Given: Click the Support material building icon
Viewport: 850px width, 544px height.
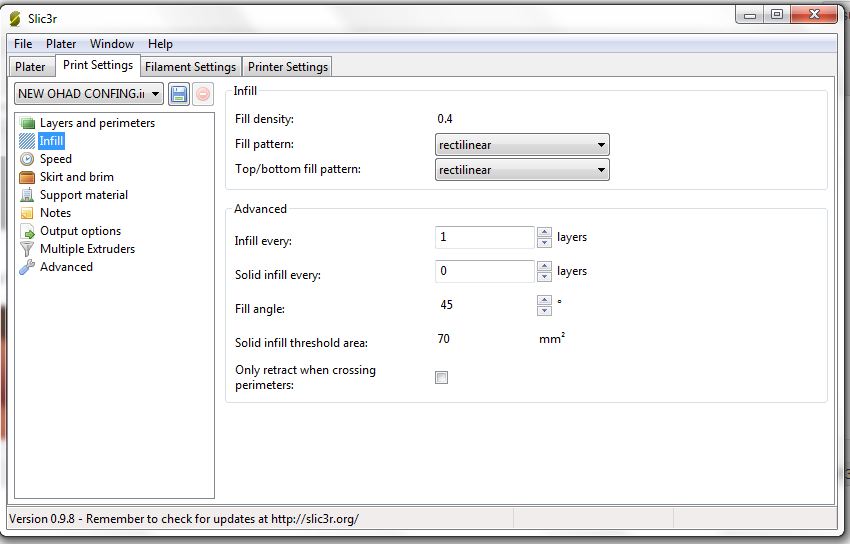Looking at the screenshot, I should click(27, 195).
